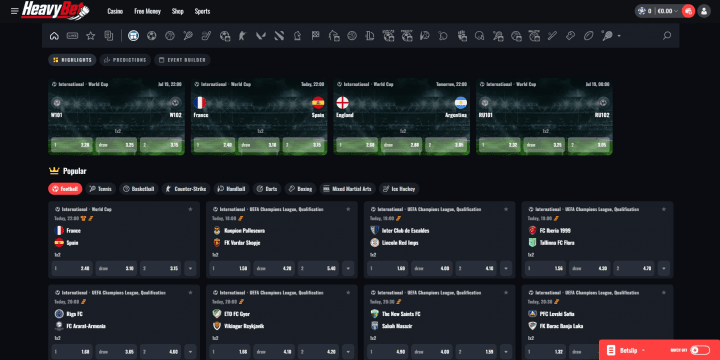Screen dimensions: 720x360
Task: Expand more markets for Kuopion Palloseura match
Action: point(348,268)
